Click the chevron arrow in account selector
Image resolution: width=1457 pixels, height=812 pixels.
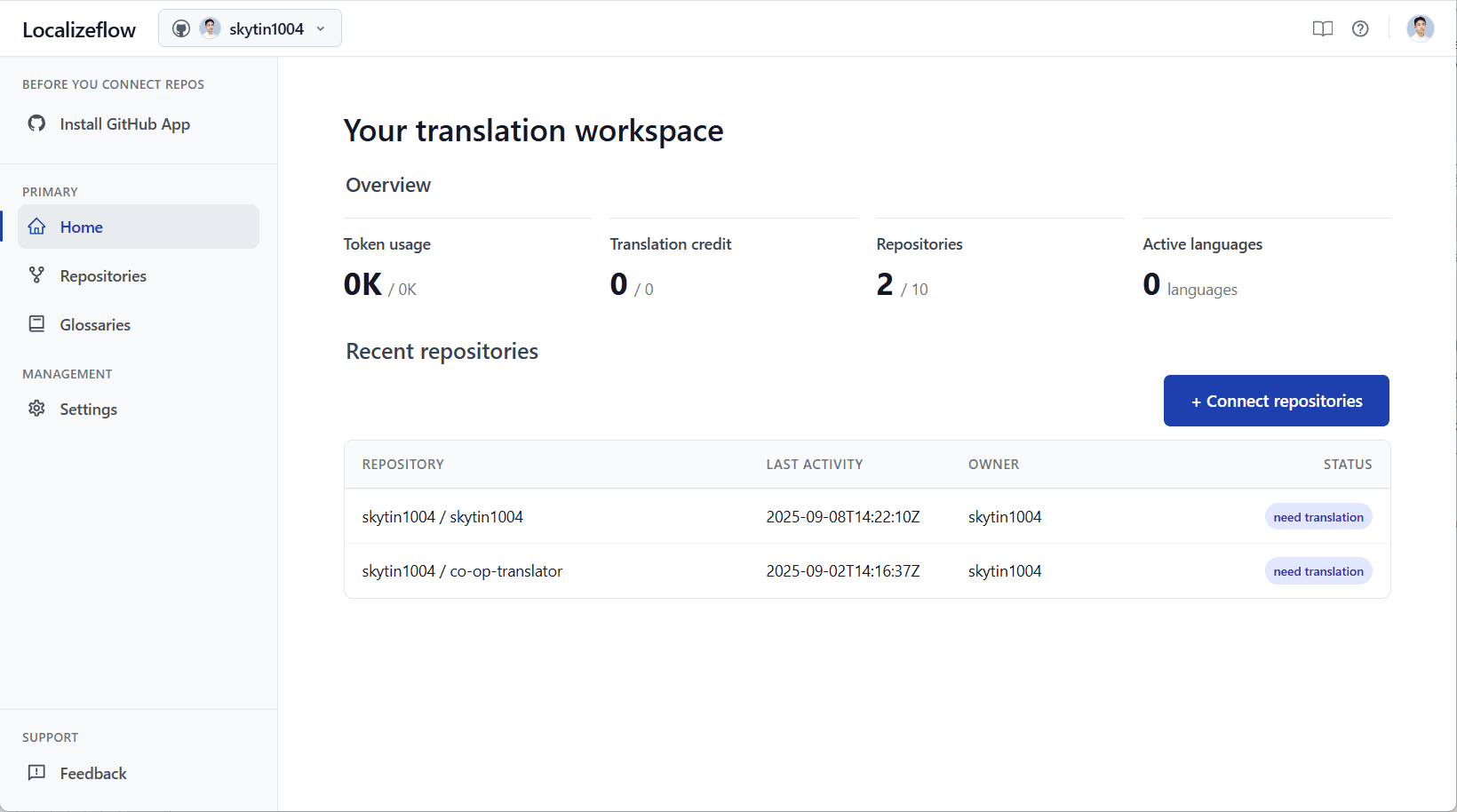click(x=321, y=29)
